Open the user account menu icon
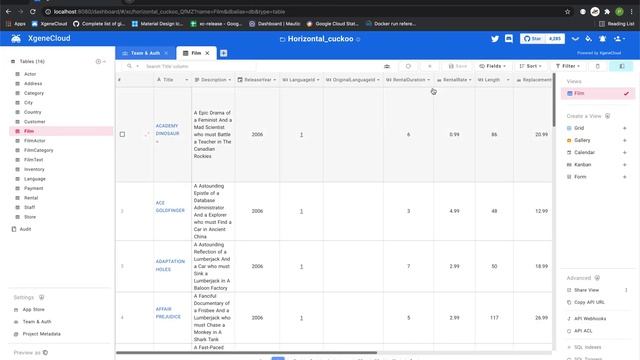The width and height of the screenshot is (640, 360). point(619,39)
